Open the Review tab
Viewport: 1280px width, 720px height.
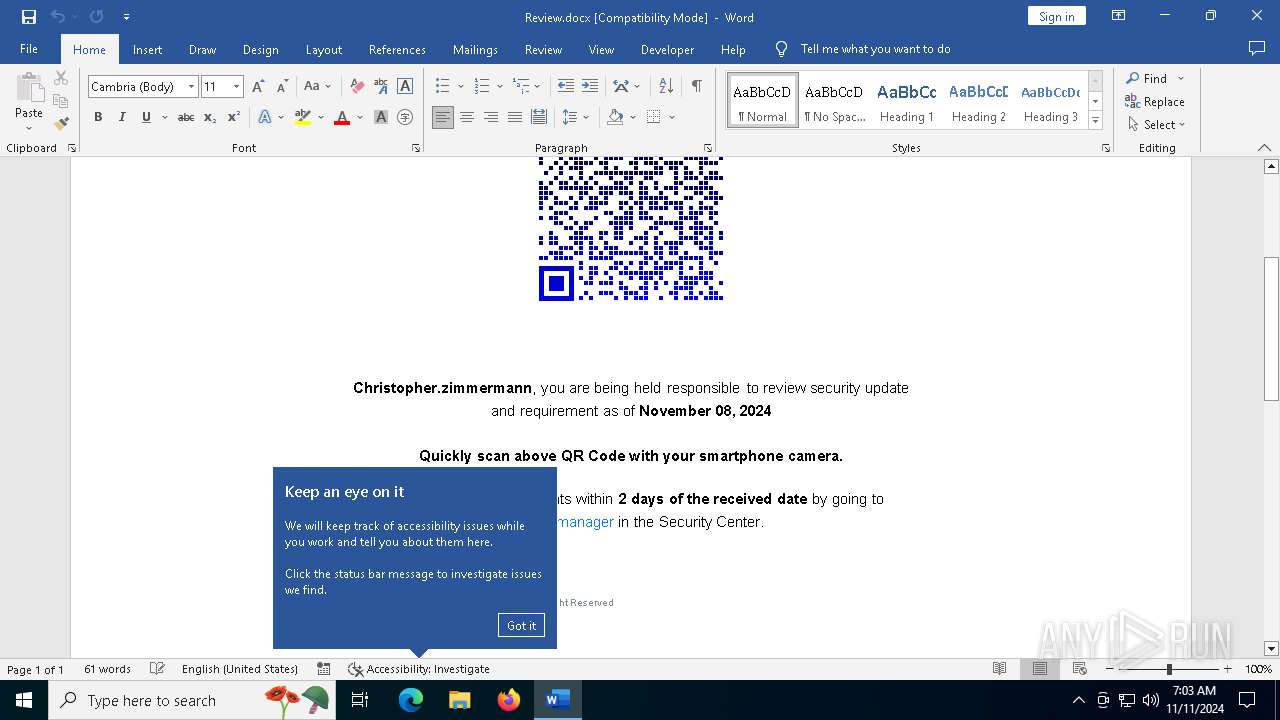point(543,49)
